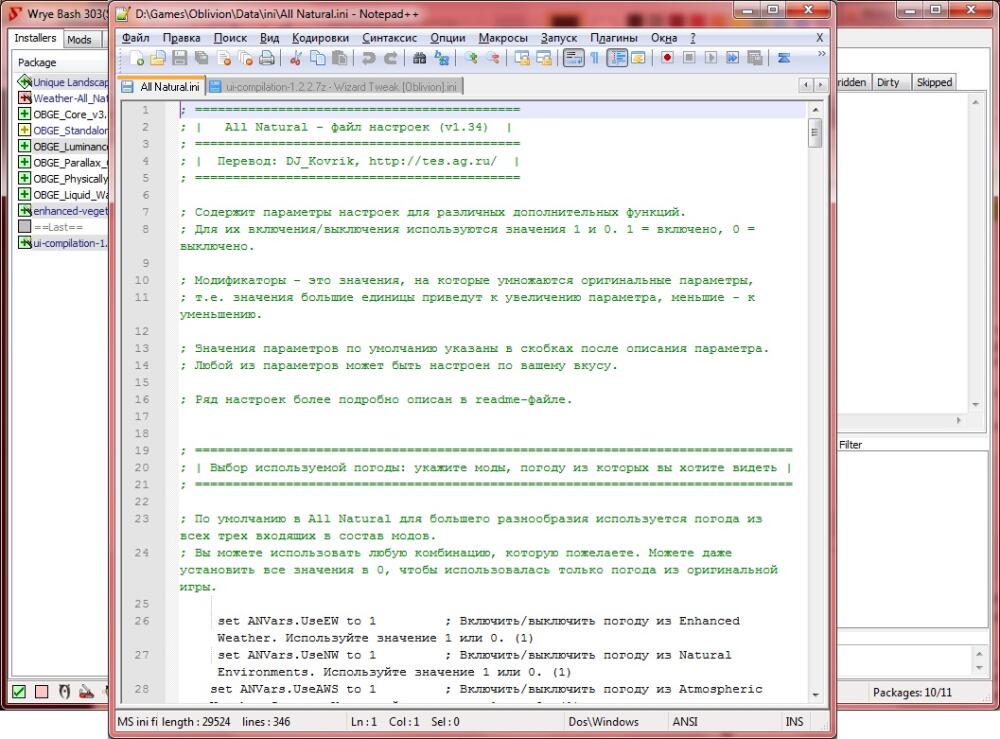Image resolution: width=1000 pixels, height=739 pixels.
Task: Toggle OBGE_Parallax package checkbox
Action: [24, 162]
